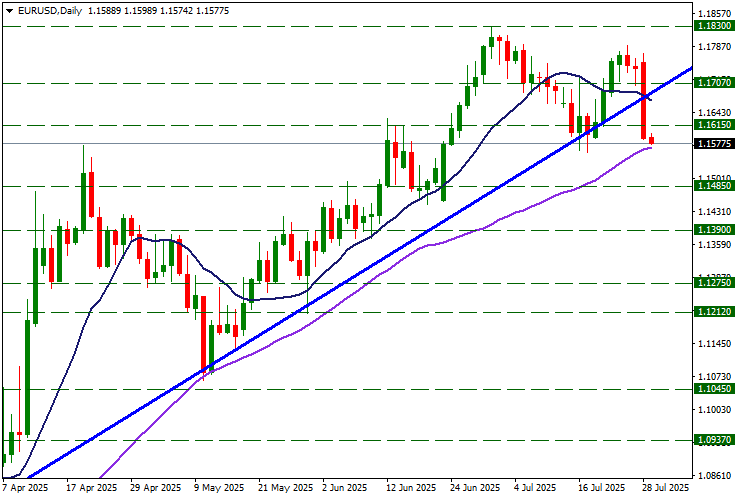Click the 1.14310 price axis value

click(x=715, y=212)
